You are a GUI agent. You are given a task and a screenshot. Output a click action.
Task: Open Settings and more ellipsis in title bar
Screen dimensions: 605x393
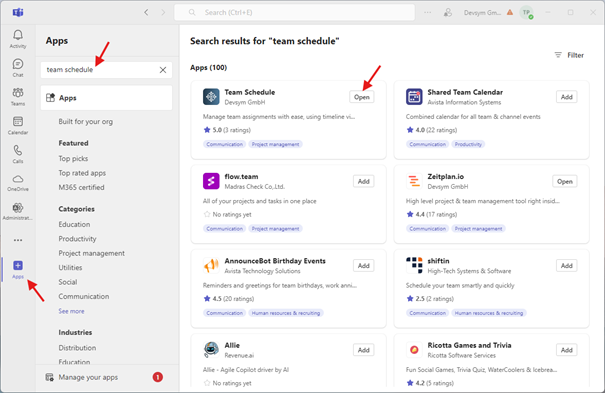tap(428, 12)
